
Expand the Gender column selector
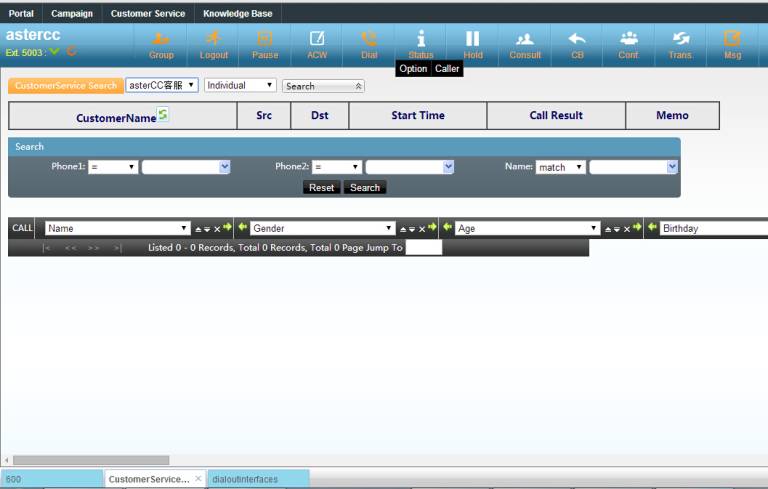pos(322,229)
